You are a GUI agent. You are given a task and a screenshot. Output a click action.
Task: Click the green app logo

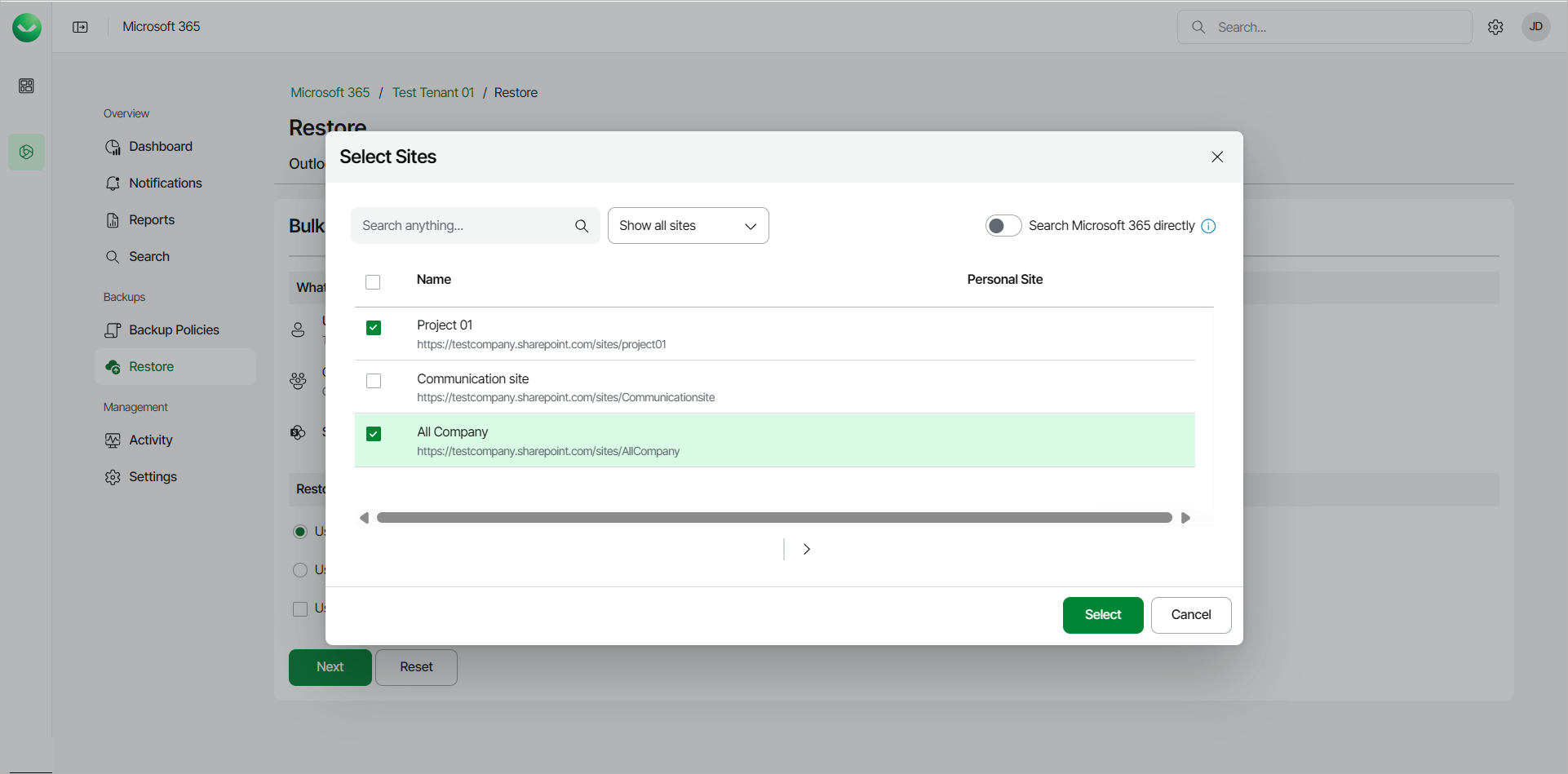click(27, 27)
